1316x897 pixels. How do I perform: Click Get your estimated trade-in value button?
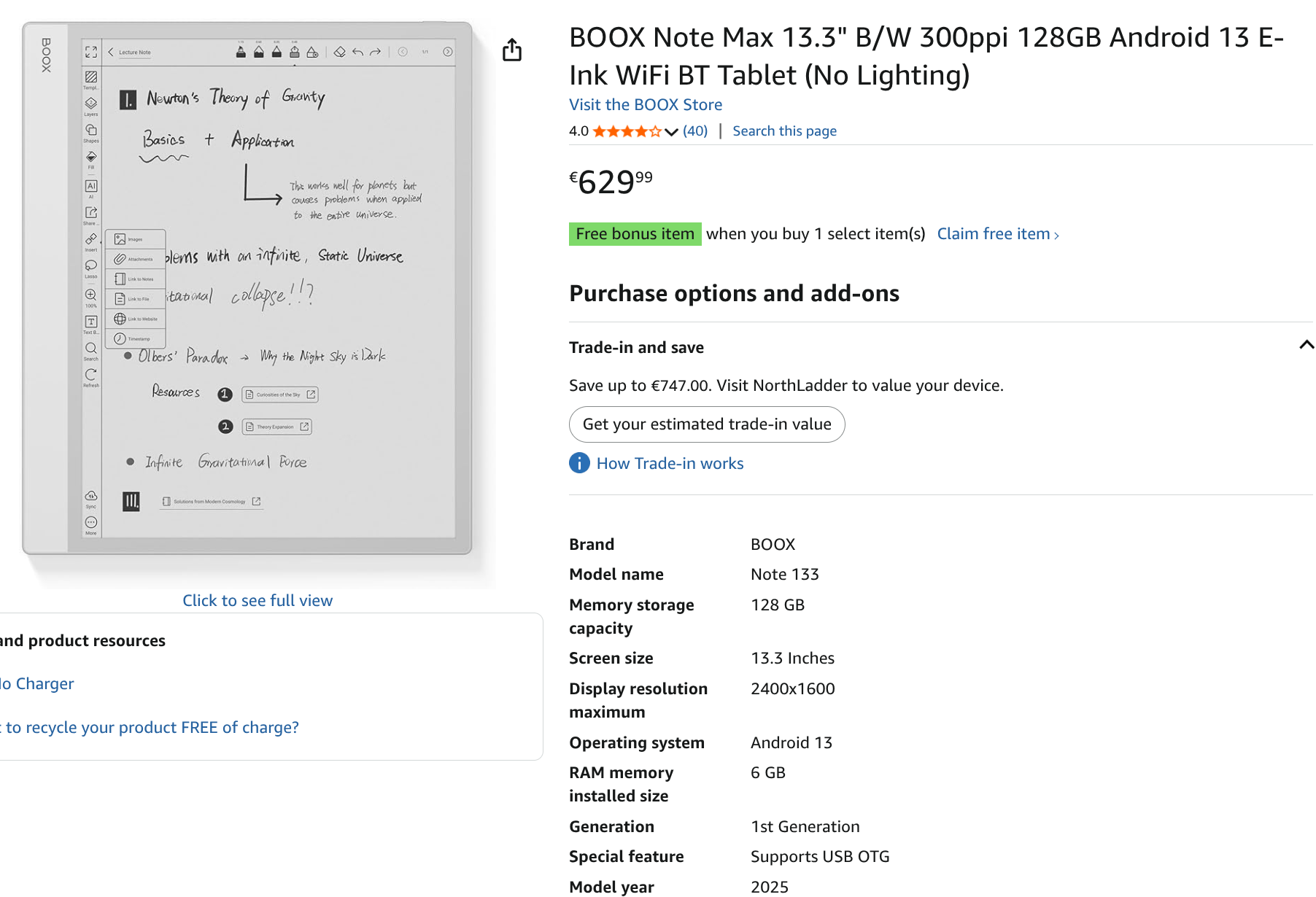click(x=707, y=424)
